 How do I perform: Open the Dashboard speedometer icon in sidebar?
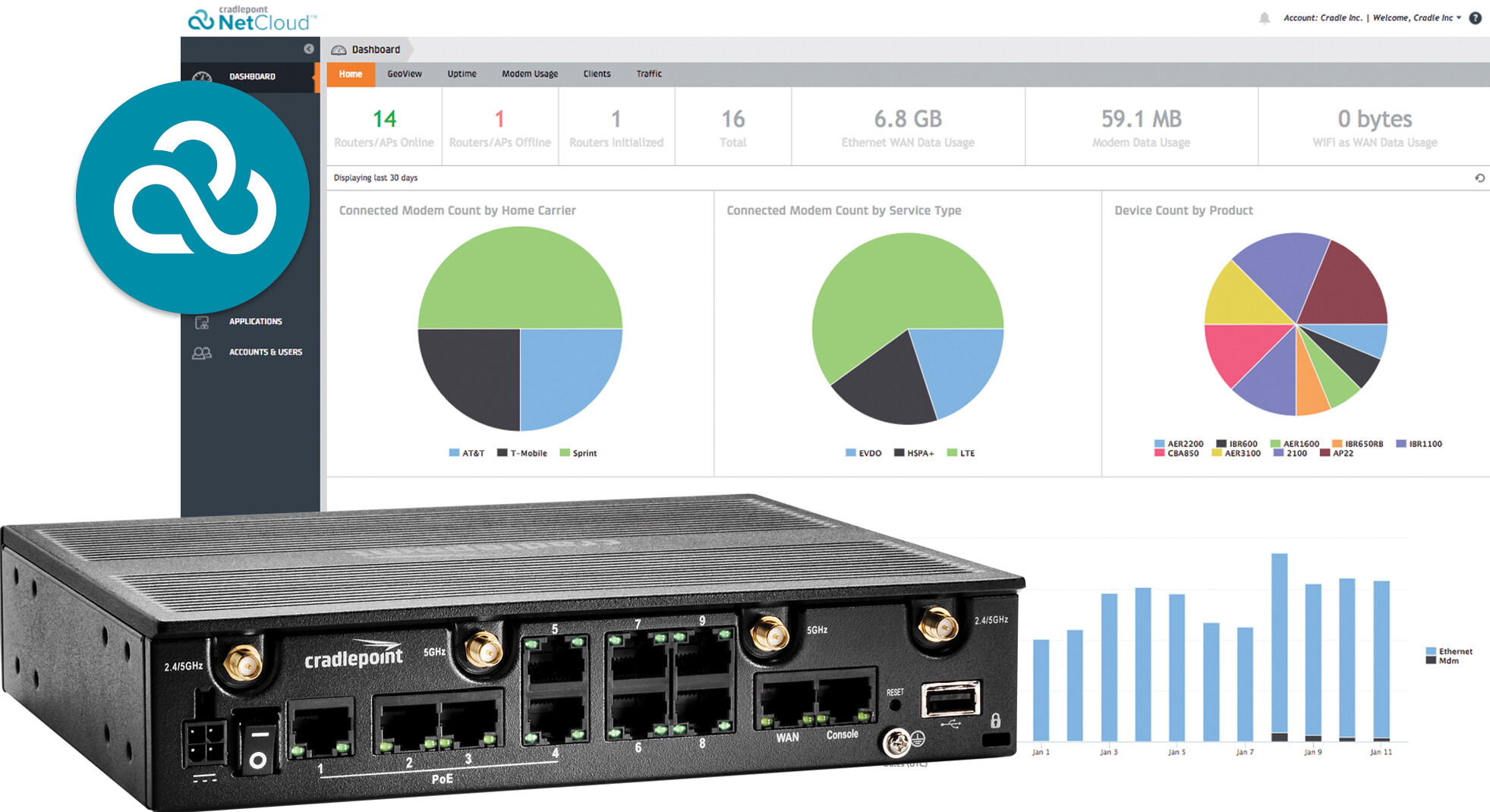click(202, 76)
